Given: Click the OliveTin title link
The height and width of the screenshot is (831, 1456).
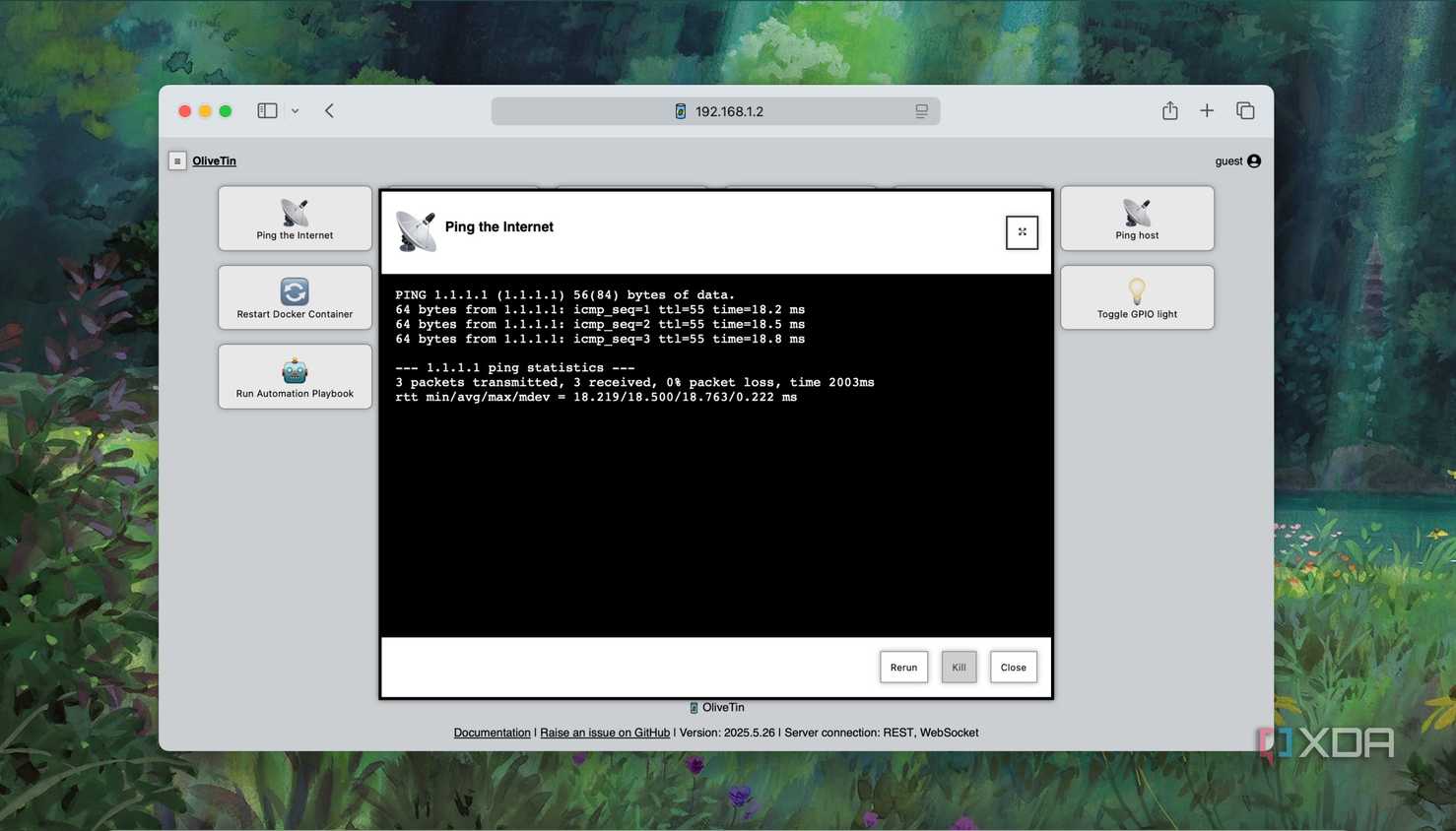Looking at the screenshot, I should click(214, 160).
